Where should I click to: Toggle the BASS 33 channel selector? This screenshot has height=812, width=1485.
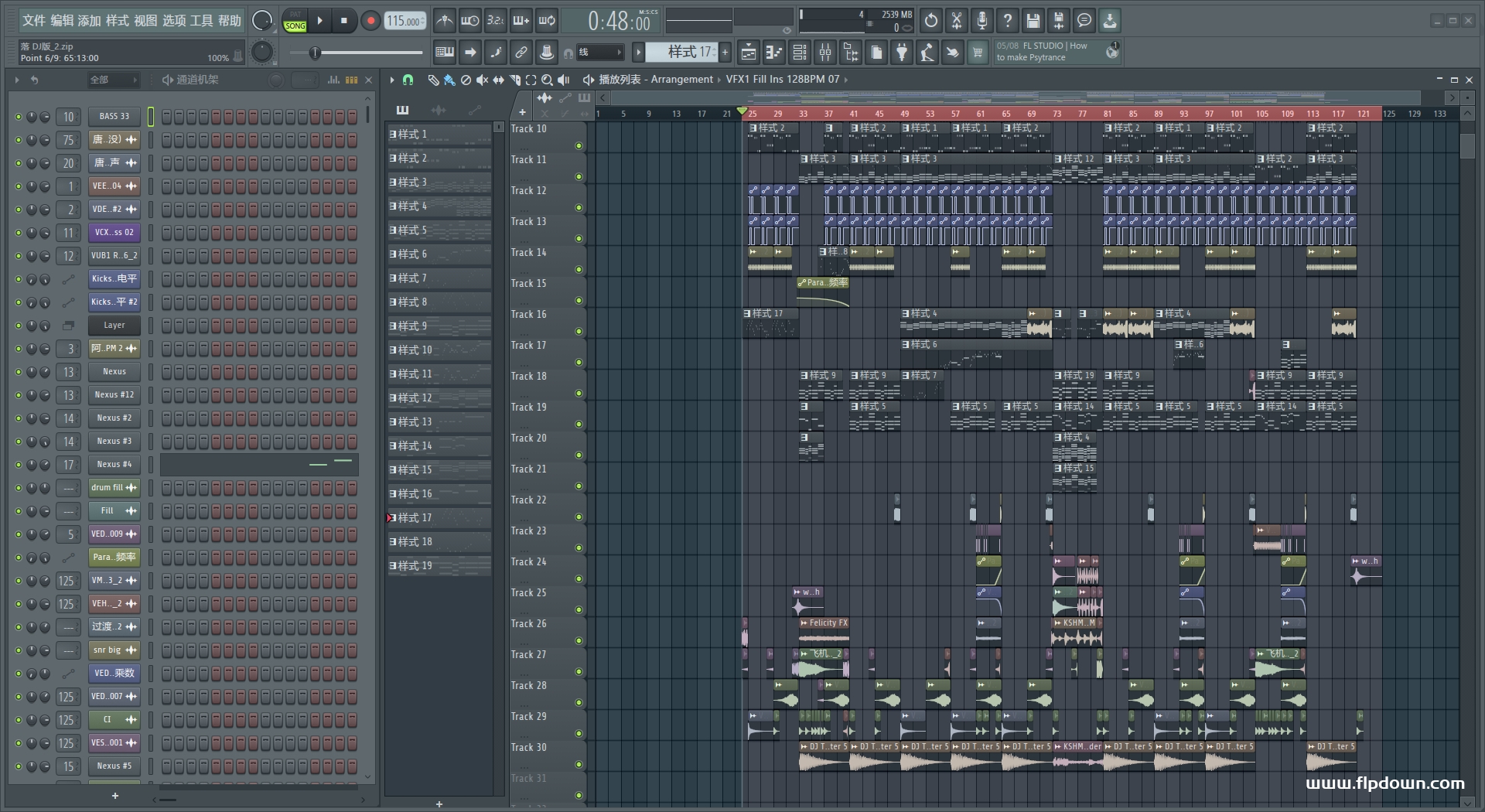pyautogui.click(x=151, y=117)
